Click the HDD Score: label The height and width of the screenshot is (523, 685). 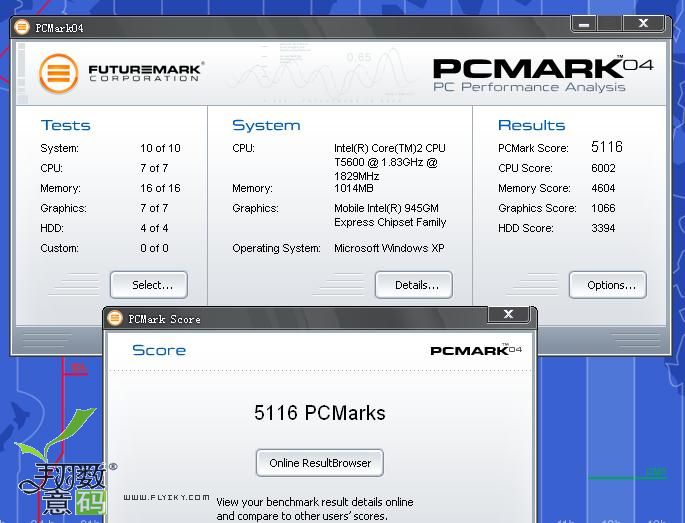pos(526,228)
